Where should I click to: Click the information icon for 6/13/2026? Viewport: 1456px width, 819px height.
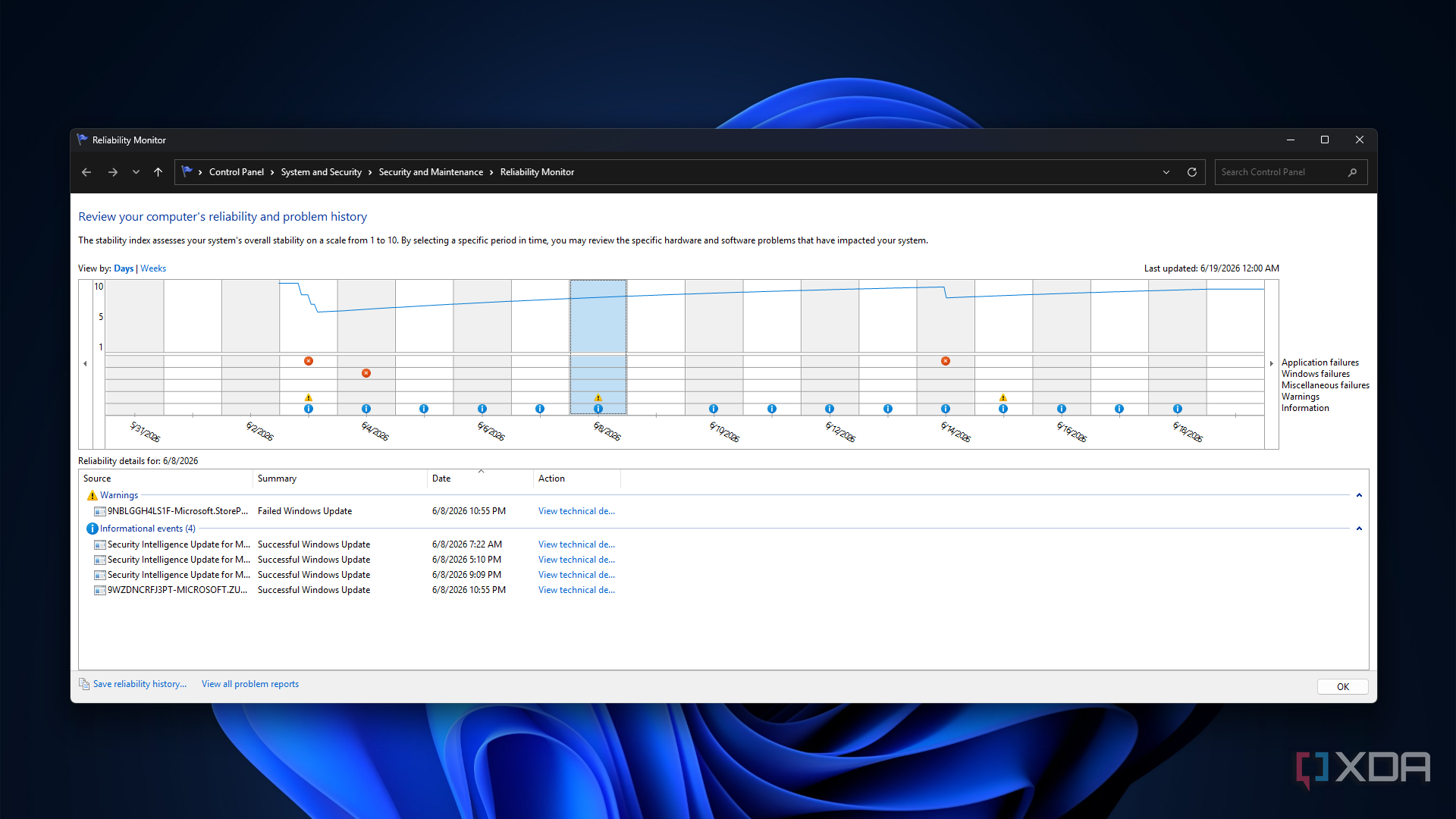[888, 409]
